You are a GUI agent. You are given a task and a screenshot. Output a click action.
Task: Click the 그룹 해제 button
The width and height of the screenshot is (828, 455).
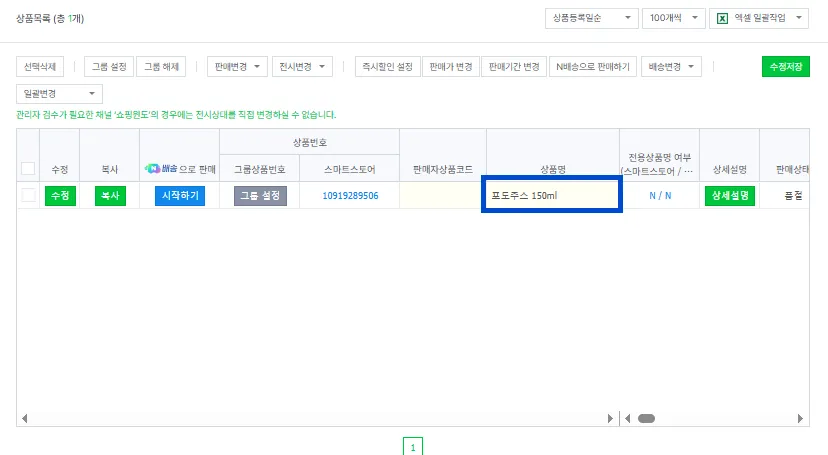point(161,67)
